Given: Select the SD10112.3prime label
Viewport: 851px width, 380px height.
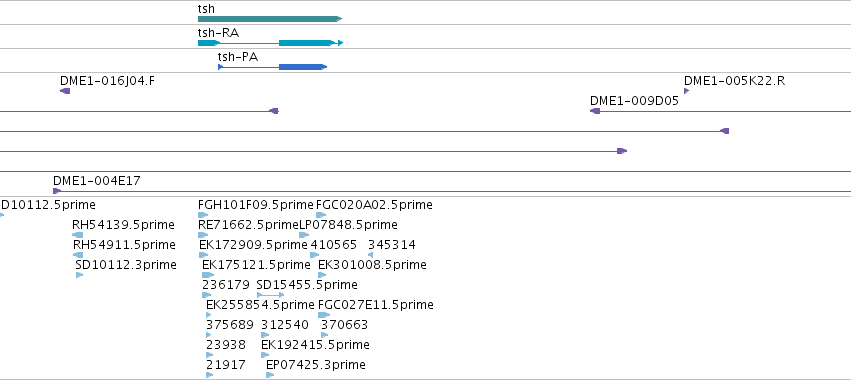Looking at the screenshot, I should pyautogui.click(x=126, y=265).
